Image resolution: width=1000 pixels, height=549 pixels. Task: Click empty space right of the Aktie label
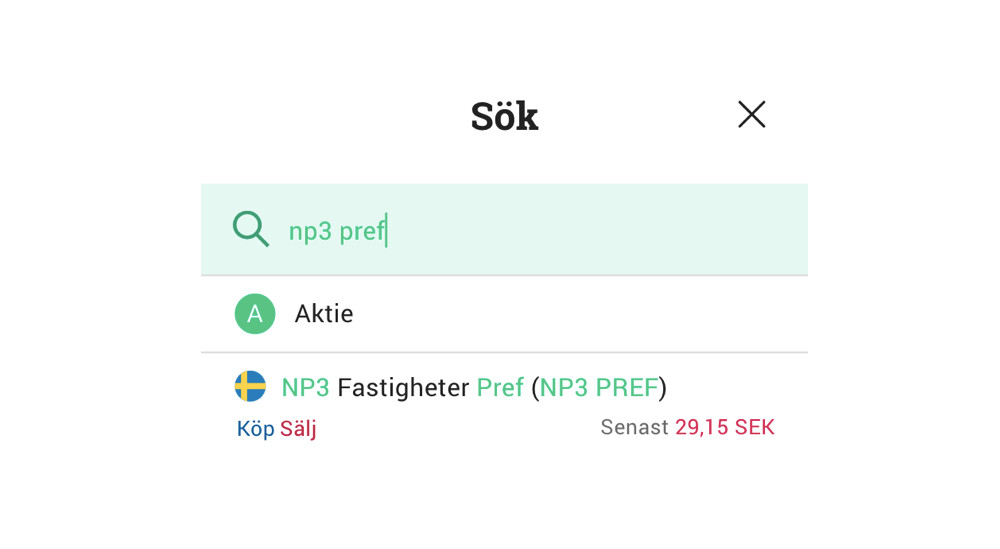coord(580,314)
